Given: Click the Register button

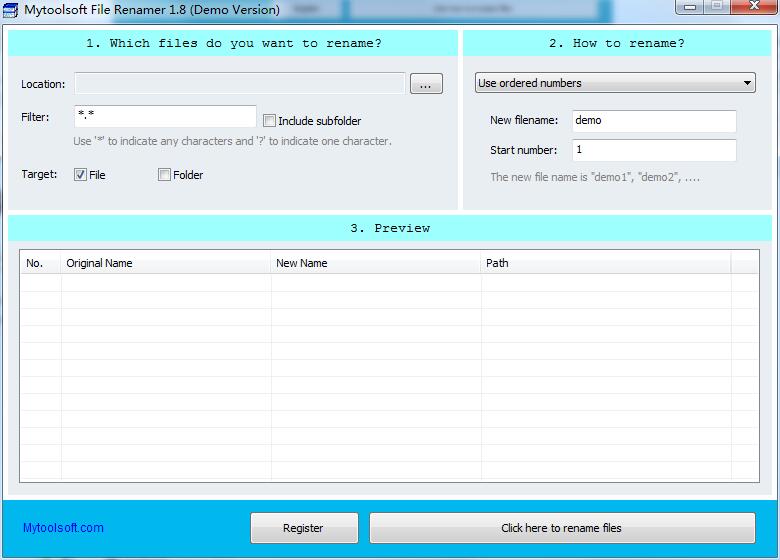Looking at the screenshot, I should pyautogui.click(x=304, y=528).
